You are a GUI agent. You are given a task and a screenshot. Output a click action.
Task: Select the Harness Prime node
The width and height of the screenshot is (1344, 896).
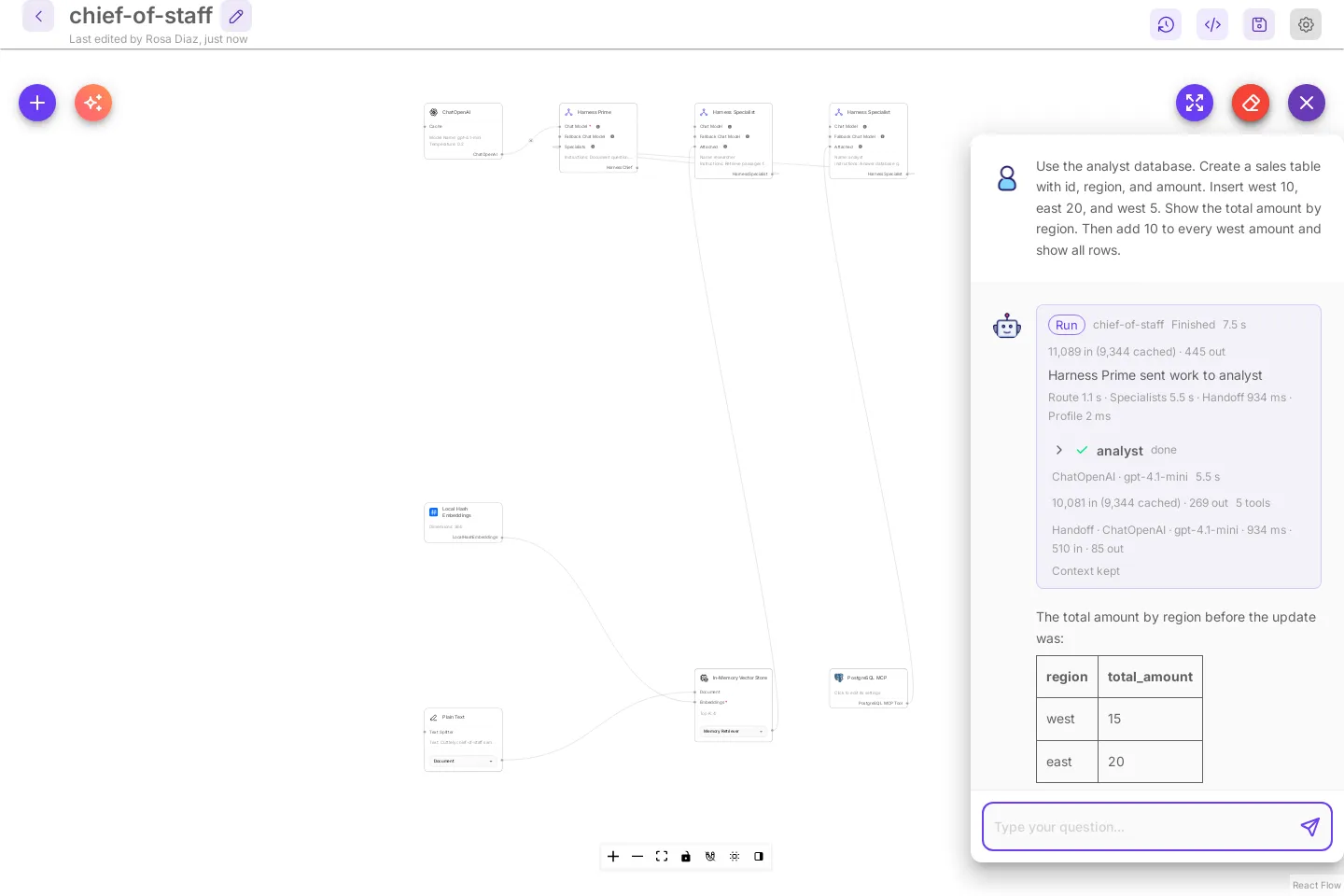pyautogui.click(x=598, y=137)
